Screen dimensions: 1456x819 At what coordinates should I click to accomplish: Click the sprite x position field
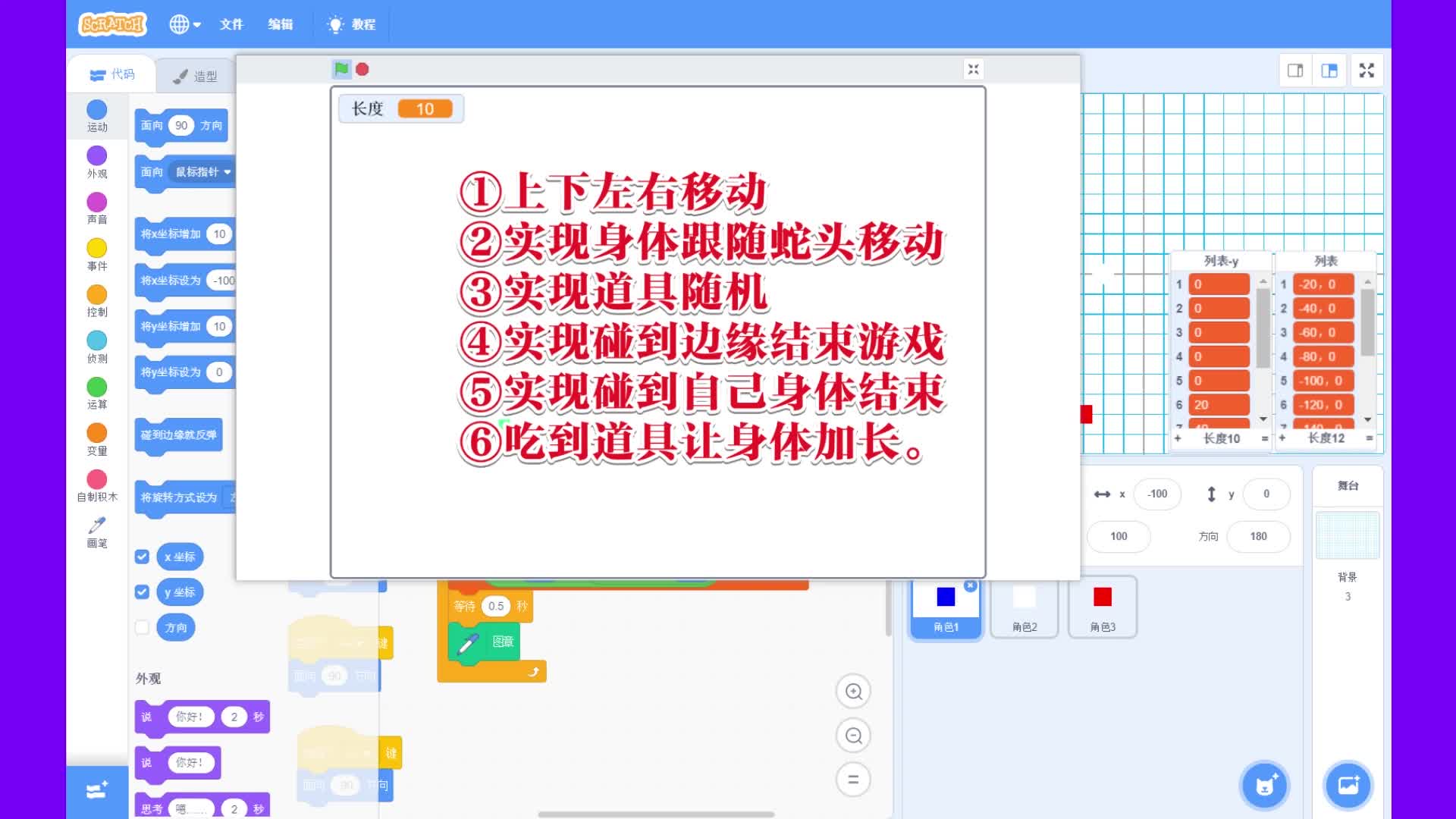(1157, 494)
